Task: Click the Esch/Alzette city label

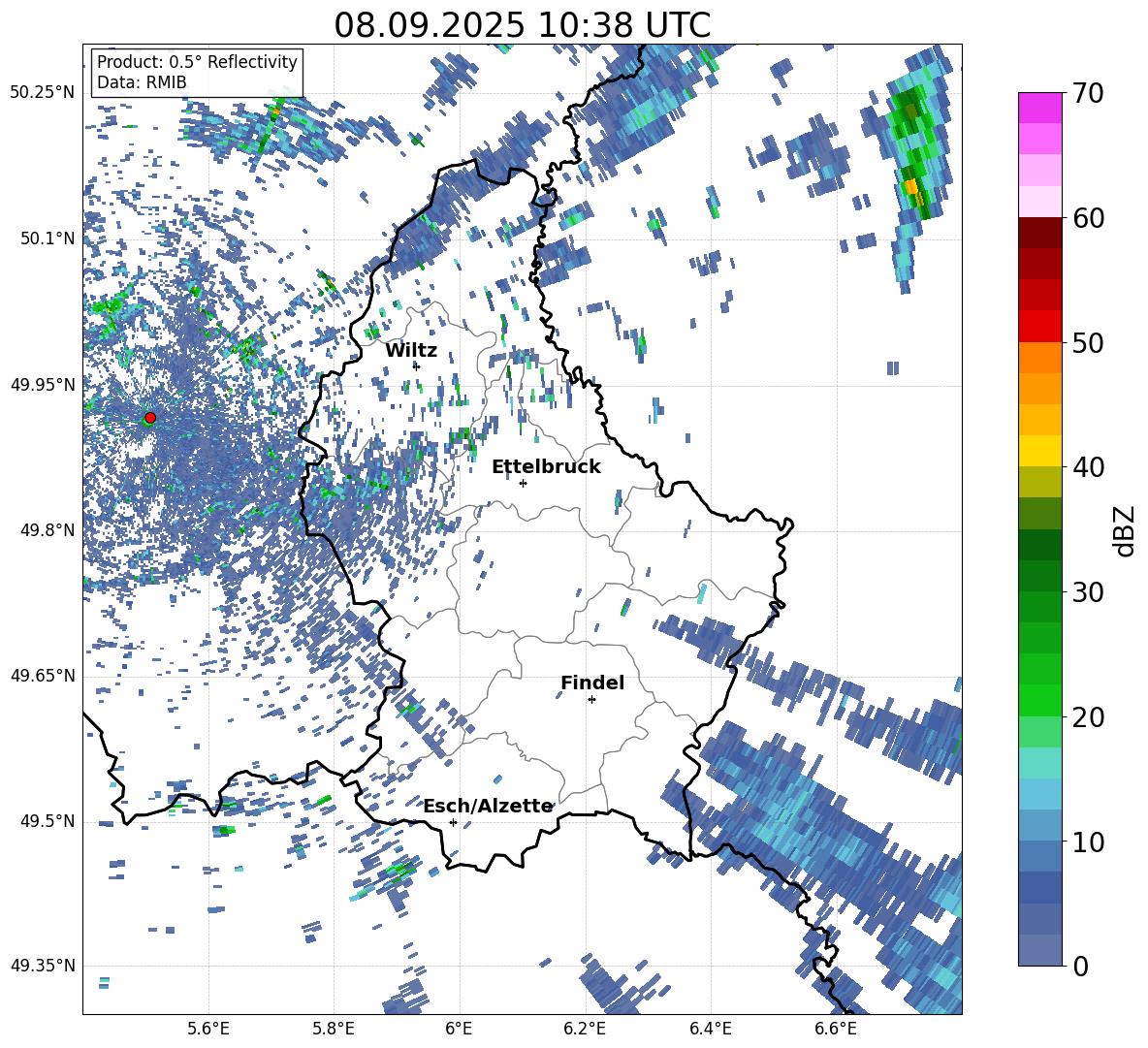Action: 488,806
